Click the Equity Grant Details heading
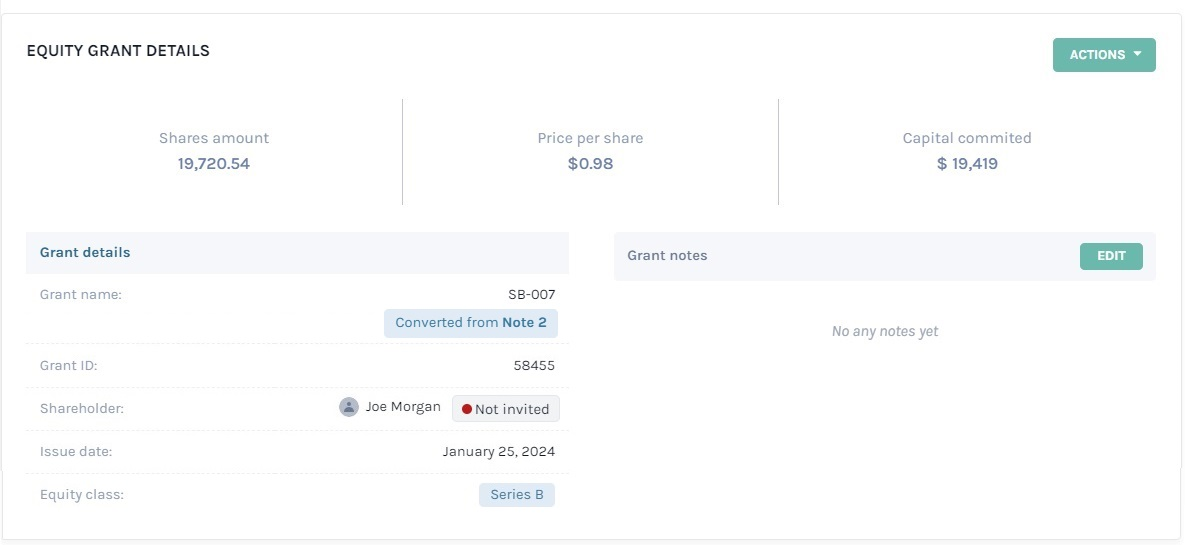1185x545 pixels. click(x=118, y=51)
